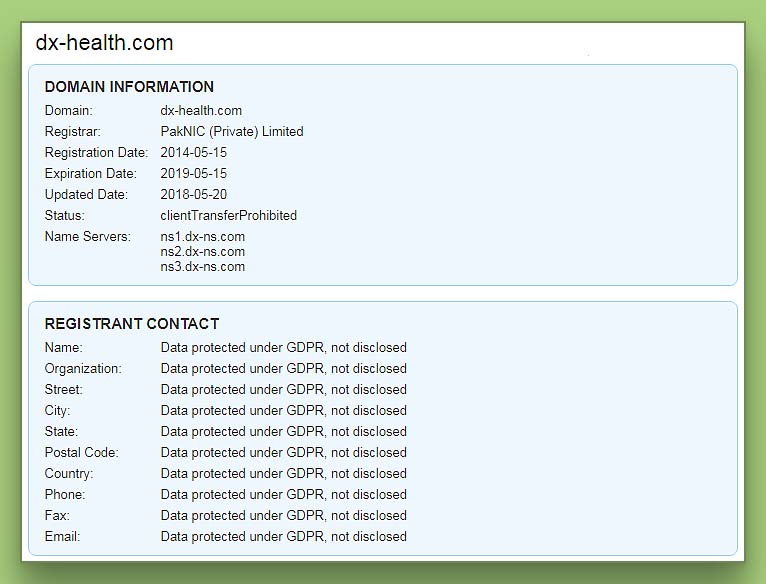Screen dimensions: 766x584
Task: Click the dx-health.com Domain value
Action: click(x=201, y=111)
